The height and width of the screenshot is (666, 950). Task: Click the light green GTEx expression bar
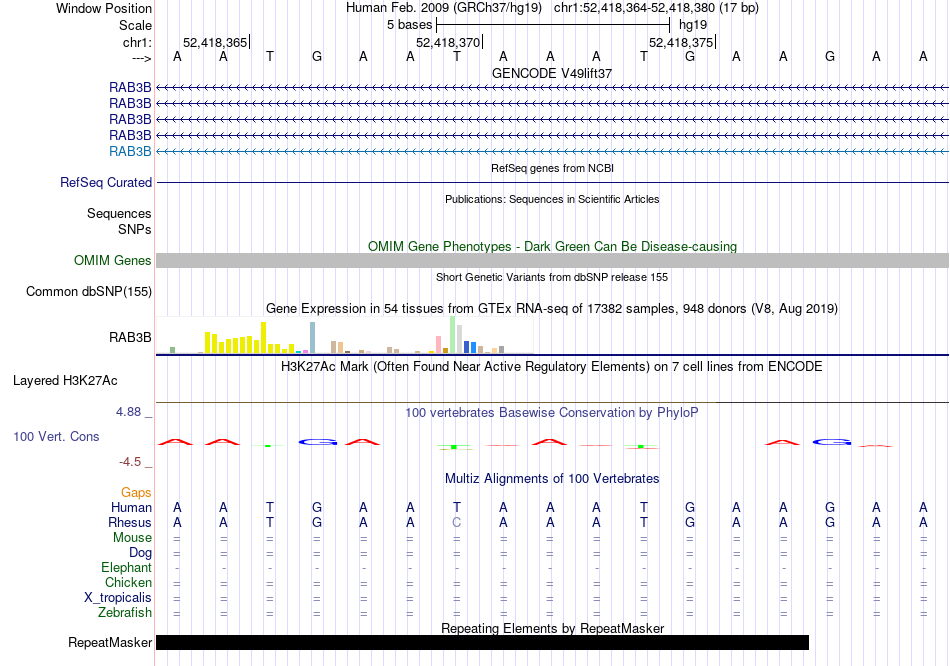[453, 335]
